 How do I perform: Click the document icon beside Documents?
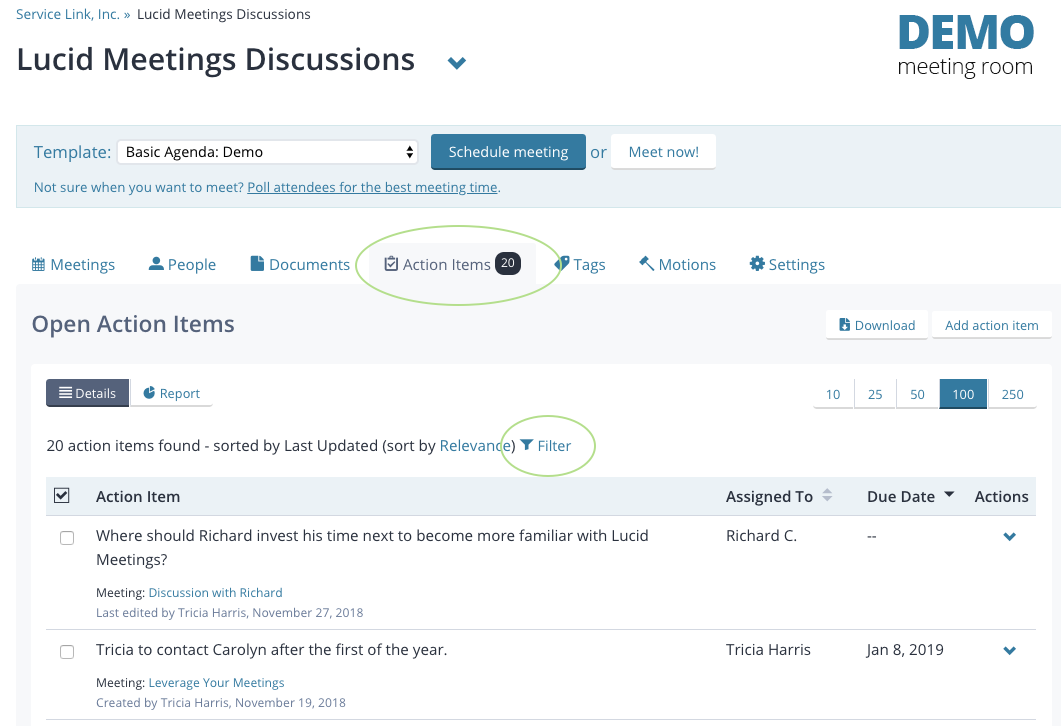[x=257, y=263]
